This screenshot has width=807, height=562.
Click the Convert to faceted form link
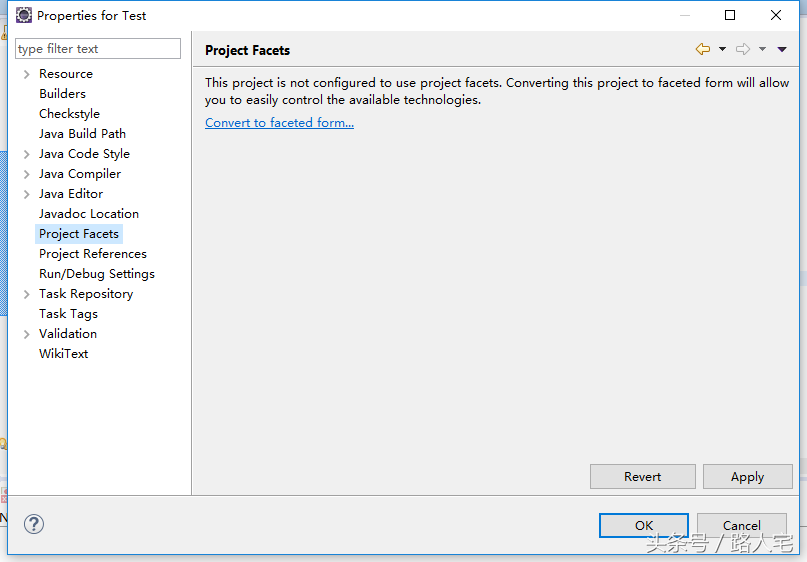(x=279, y=123)
